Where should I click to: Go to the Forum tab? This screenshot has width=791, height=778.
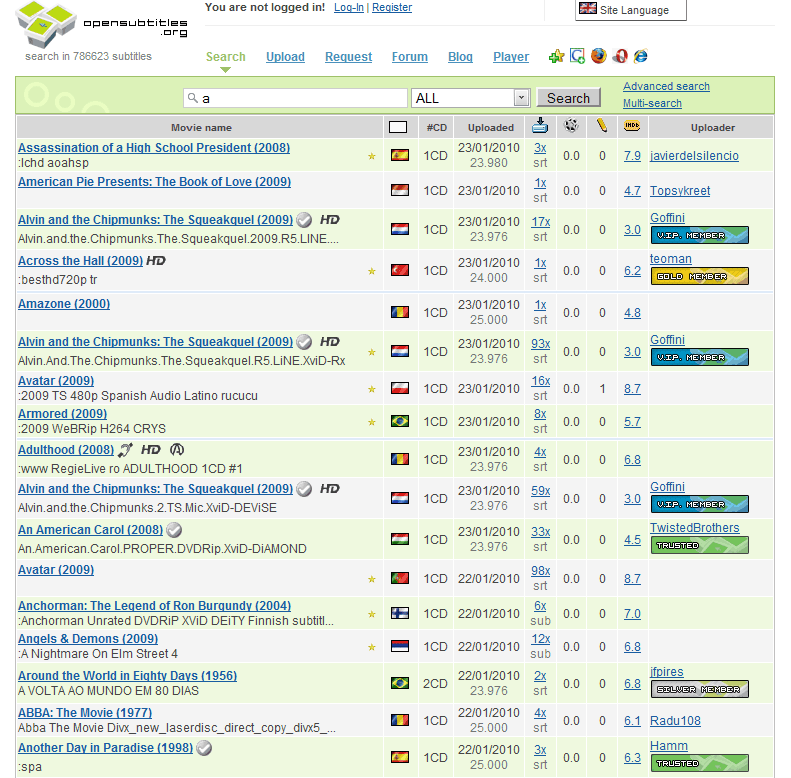click(x=410, y=57)
